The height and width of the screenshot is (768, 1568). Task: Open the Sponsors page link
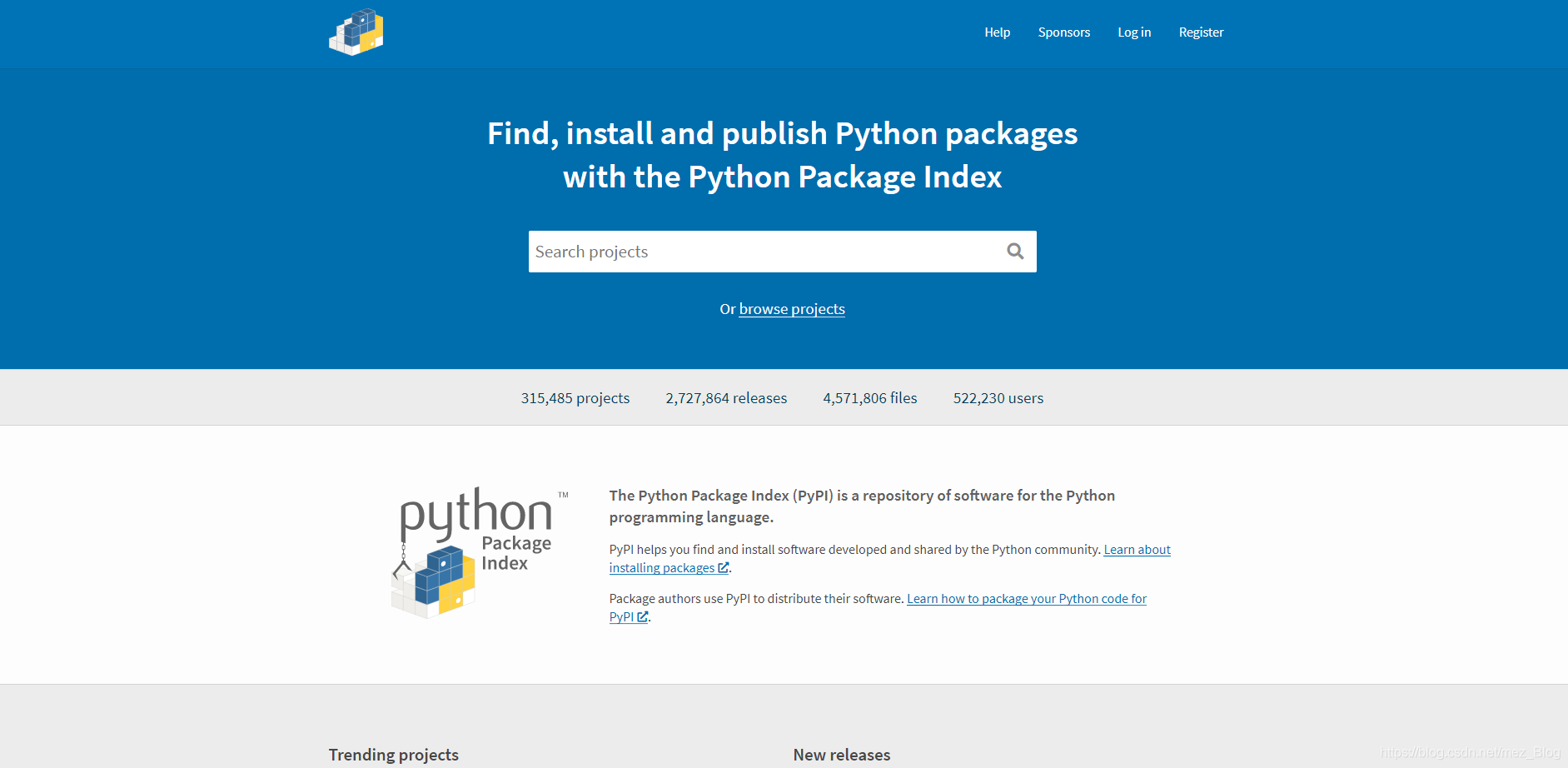click(1063, 32)
